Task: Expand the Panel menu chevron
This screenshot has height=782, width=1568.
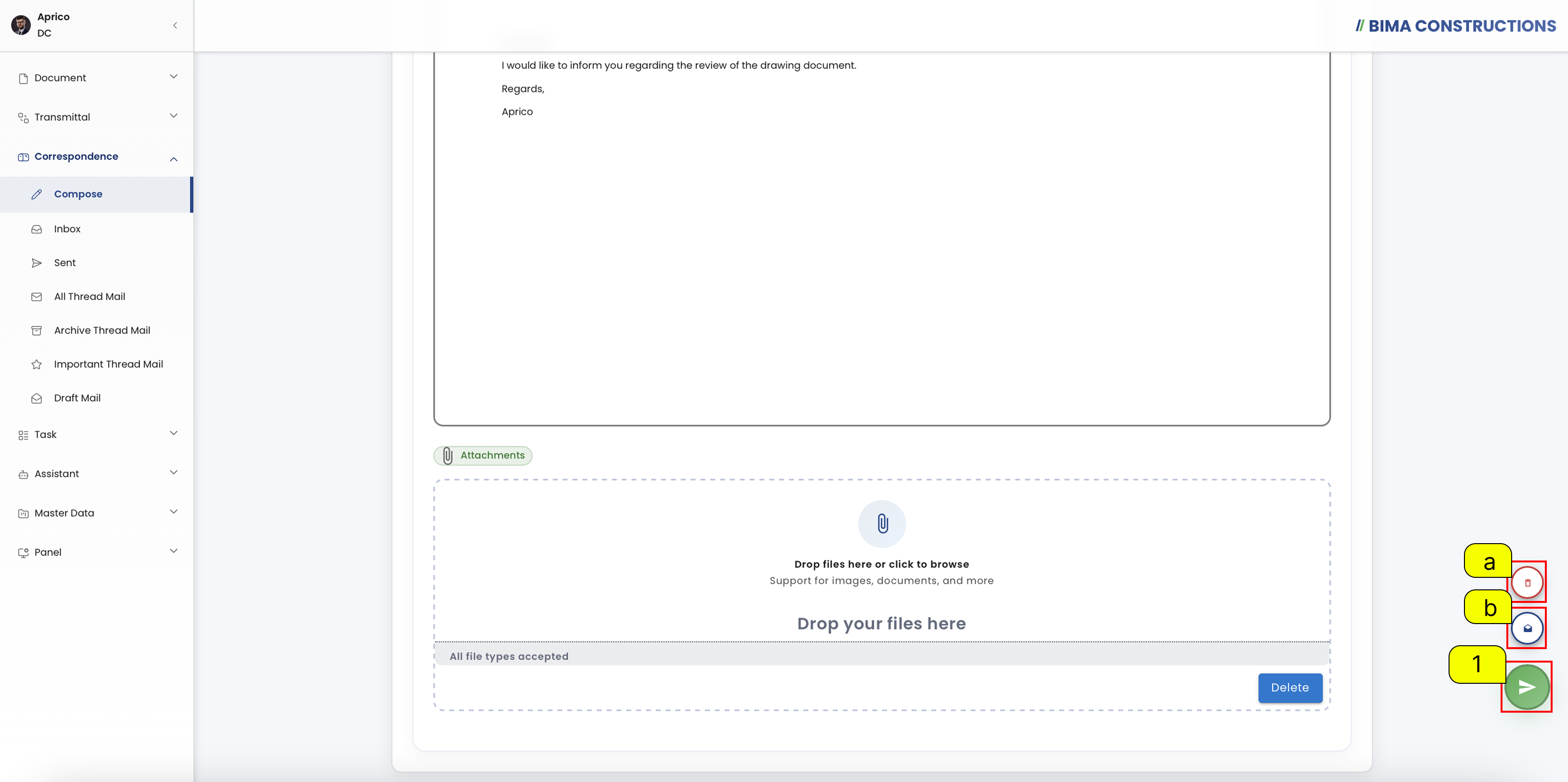Action: point(173,551)
